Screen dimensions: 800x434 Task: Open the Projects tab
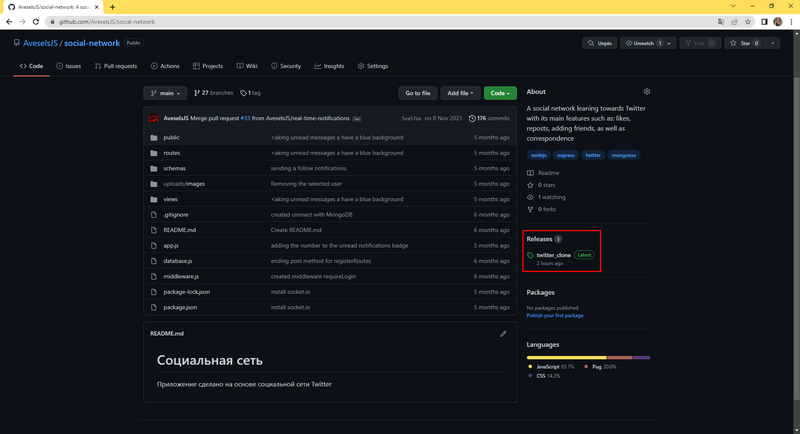(x=208, y=66)
